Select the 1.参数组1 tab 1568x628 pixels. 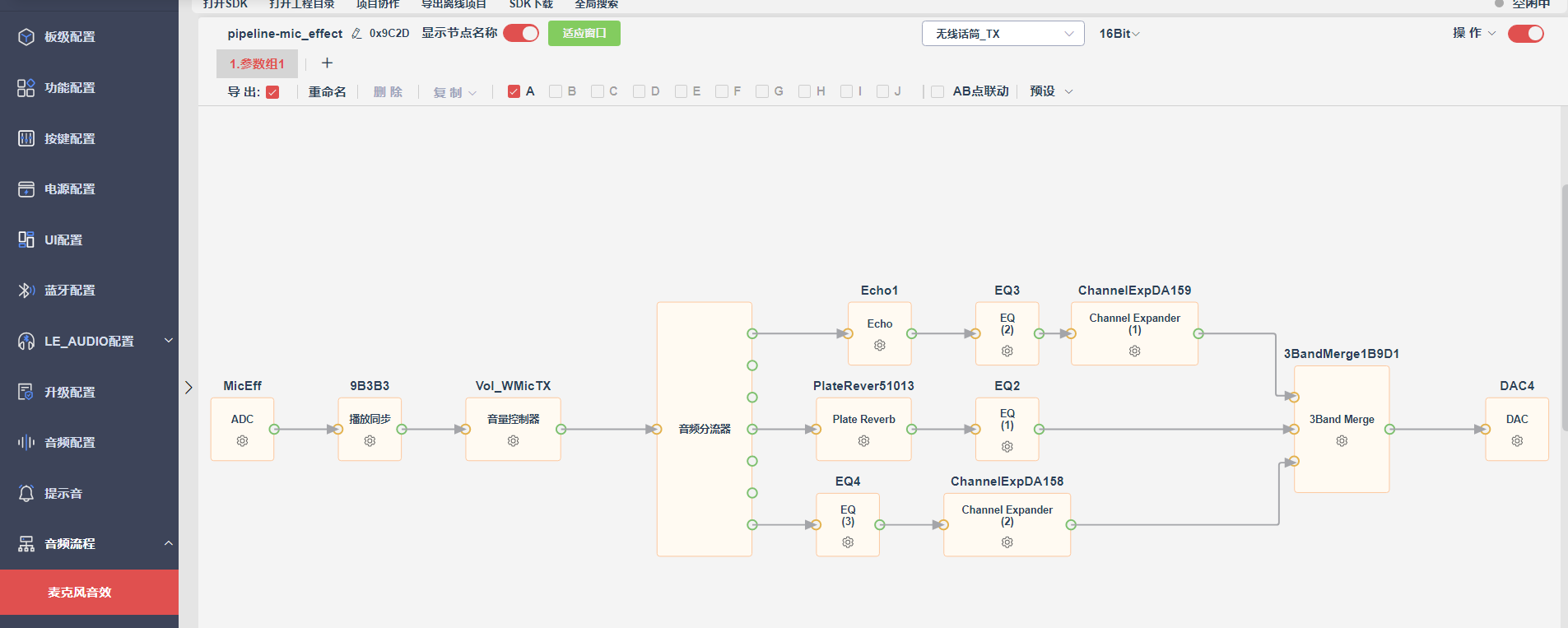coord(257,63)
